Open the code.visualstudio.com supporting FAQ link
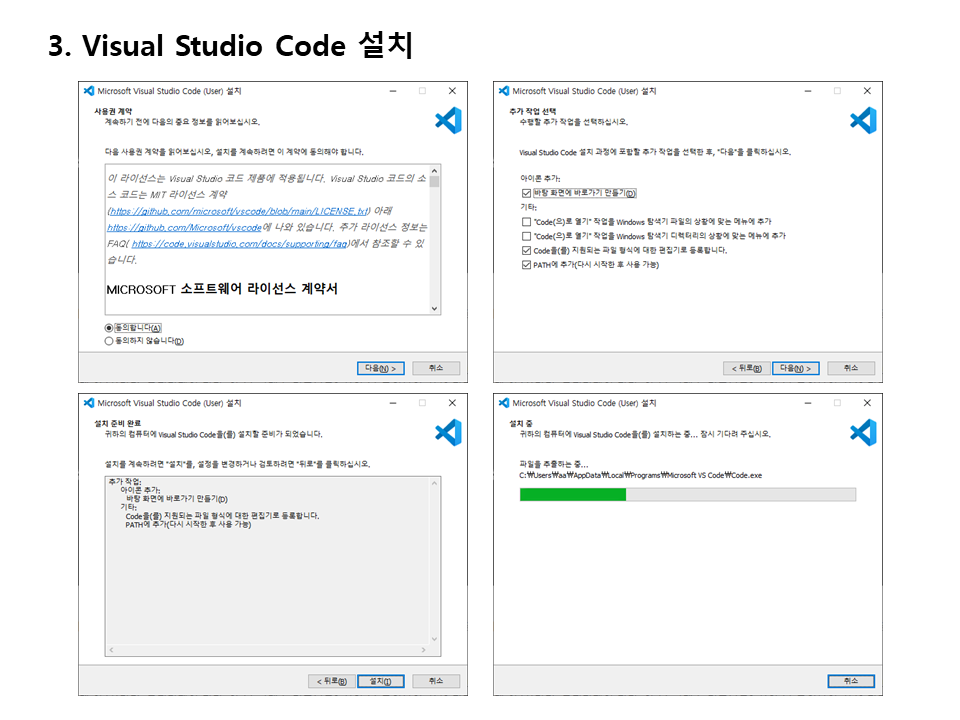960x720 pixels. pos(240,244)
